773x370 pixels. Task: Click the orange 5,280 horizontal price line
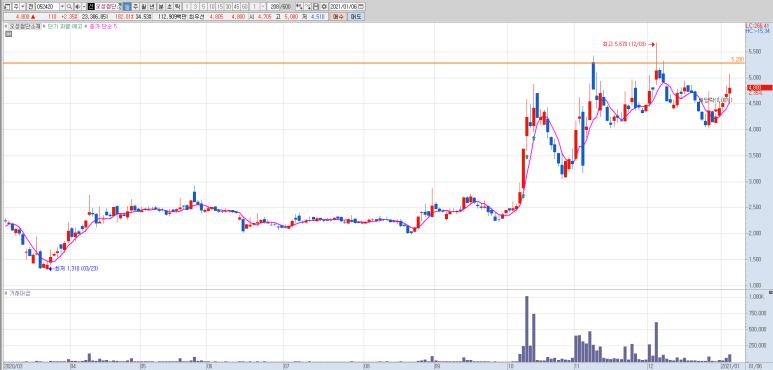[x=365, y=63]
